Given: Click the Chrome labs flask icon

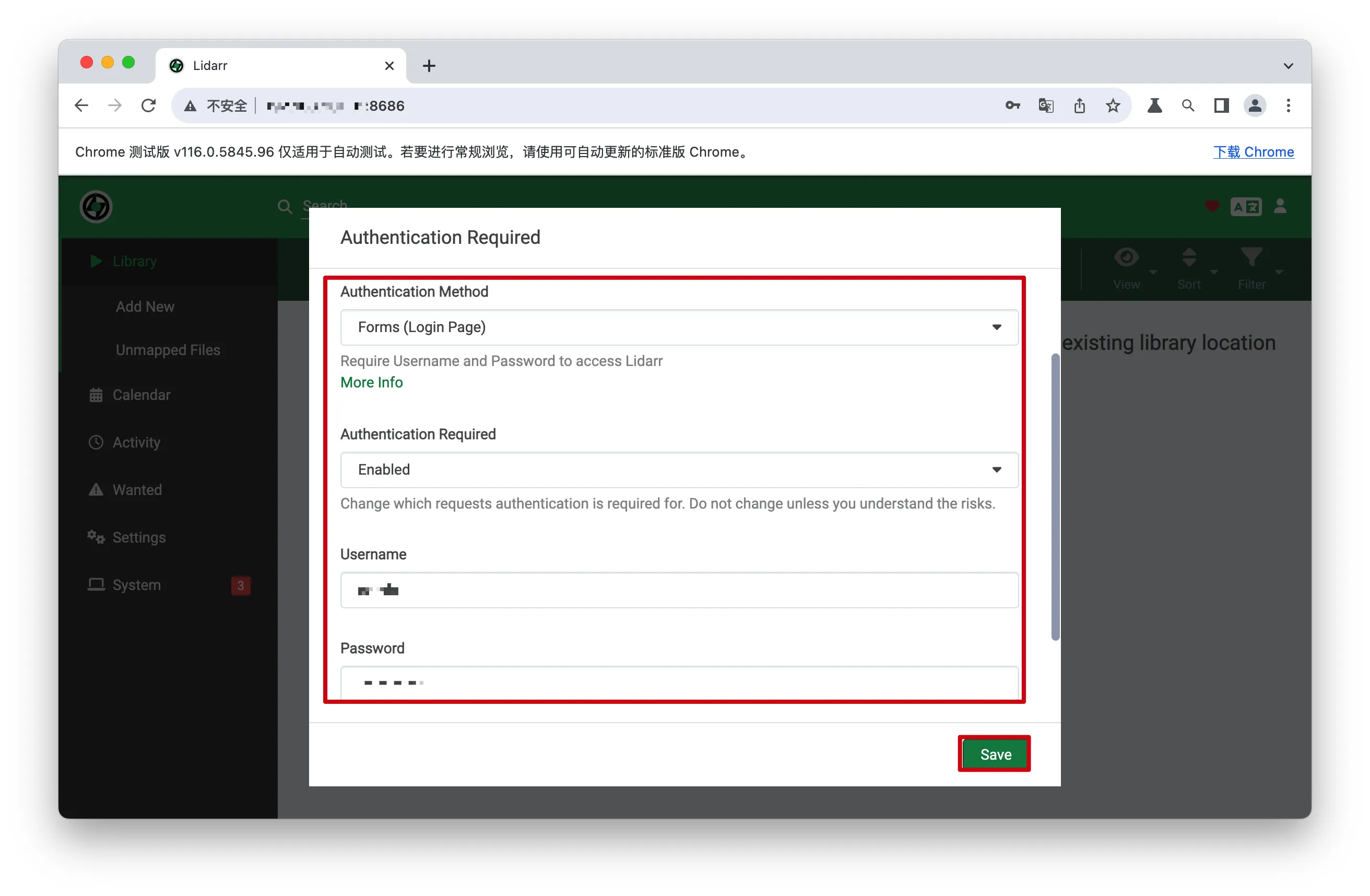Looking at the screenshot, I should point(1154,106).
